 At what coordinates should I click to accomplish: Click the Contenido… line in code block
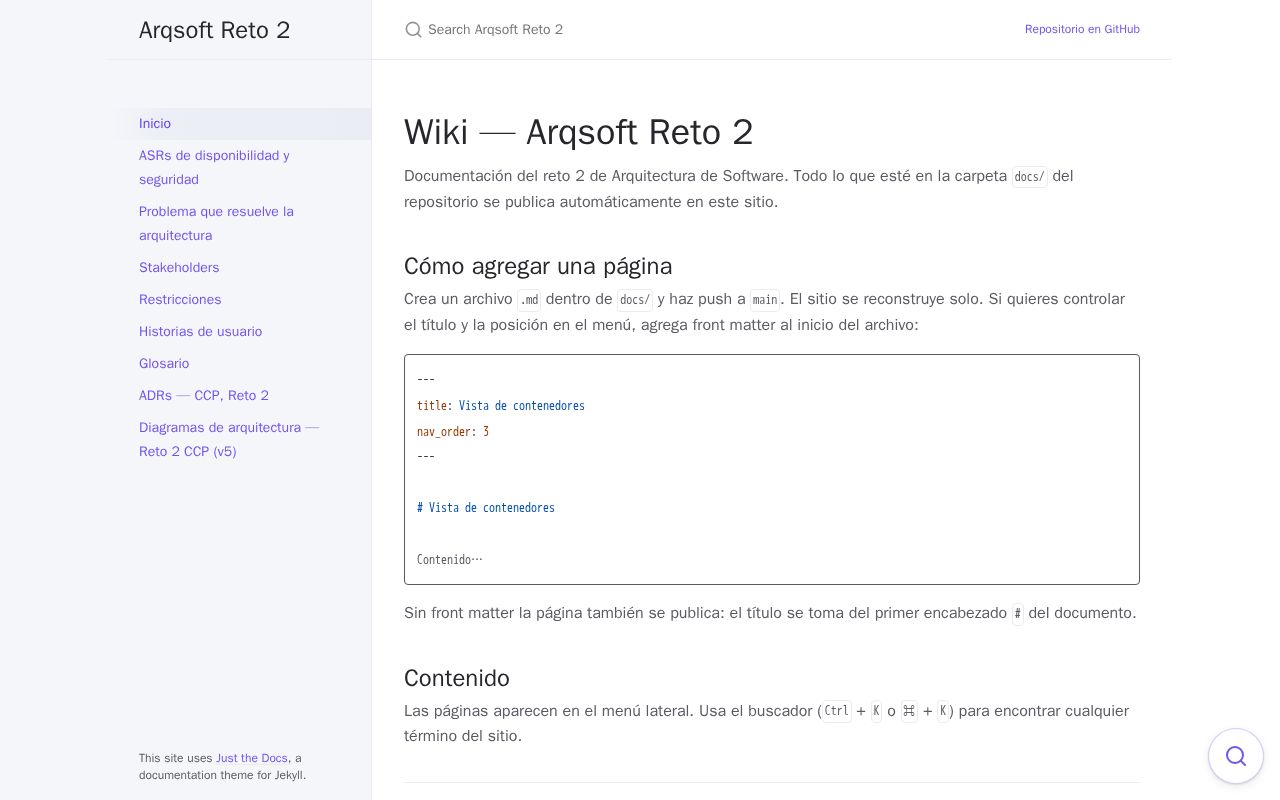[450, 560]
